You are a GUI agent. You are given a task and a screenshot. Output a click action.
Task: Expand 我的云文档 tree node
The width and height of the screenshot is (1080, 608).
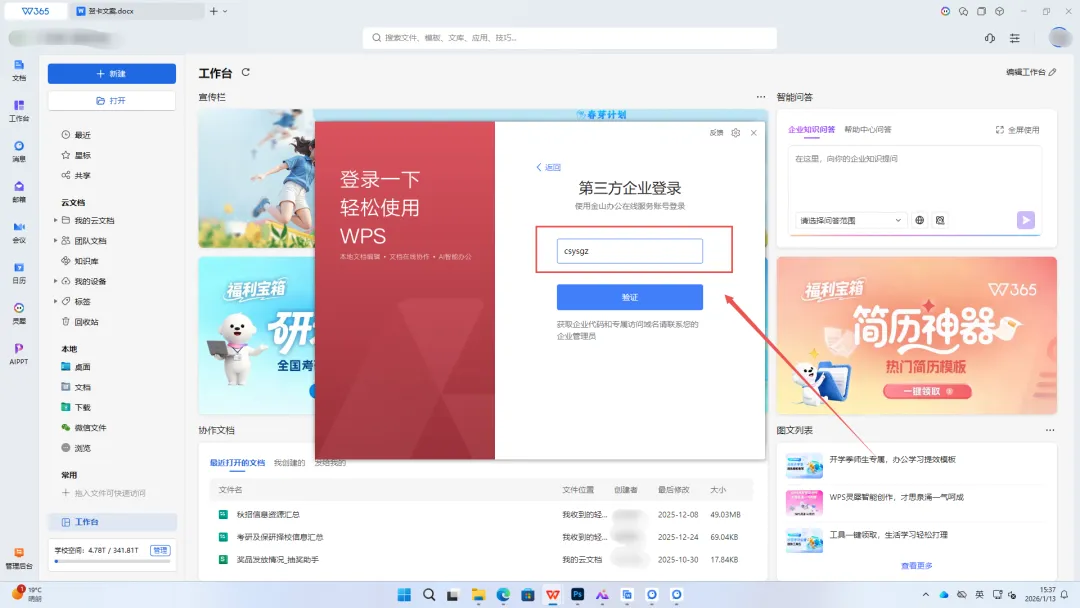tap(56, 220)
